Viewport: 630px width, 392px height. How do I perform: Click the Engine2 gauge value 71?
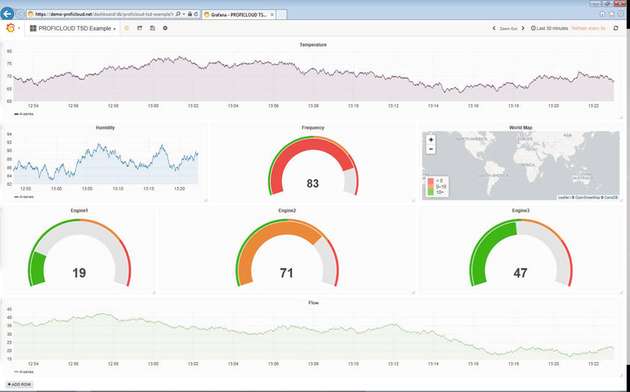tap(286, 273)
